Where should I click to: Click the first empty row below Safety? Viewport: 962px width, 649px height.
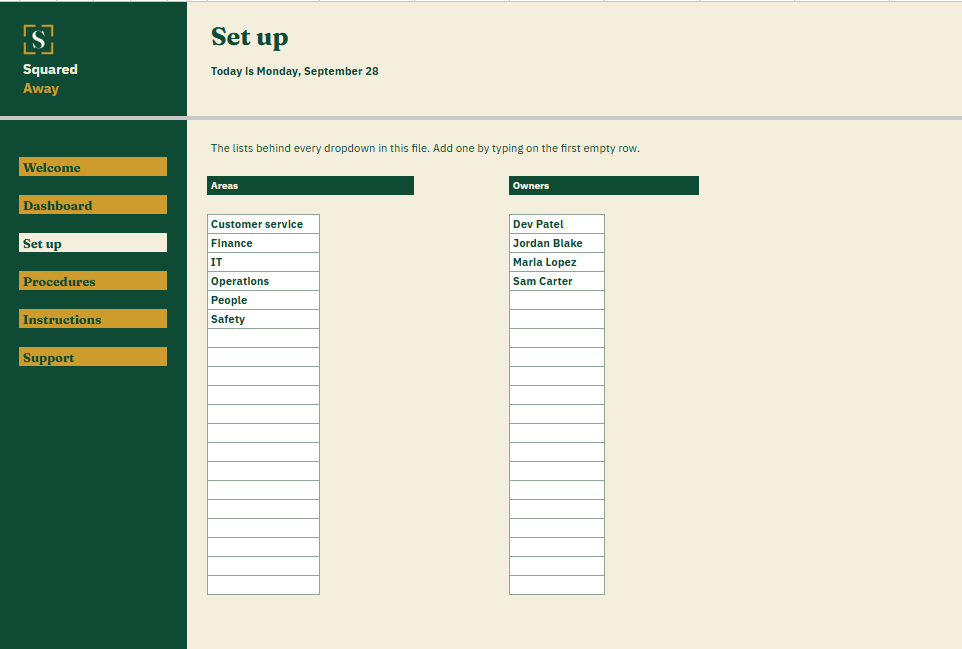coord(263,338)
